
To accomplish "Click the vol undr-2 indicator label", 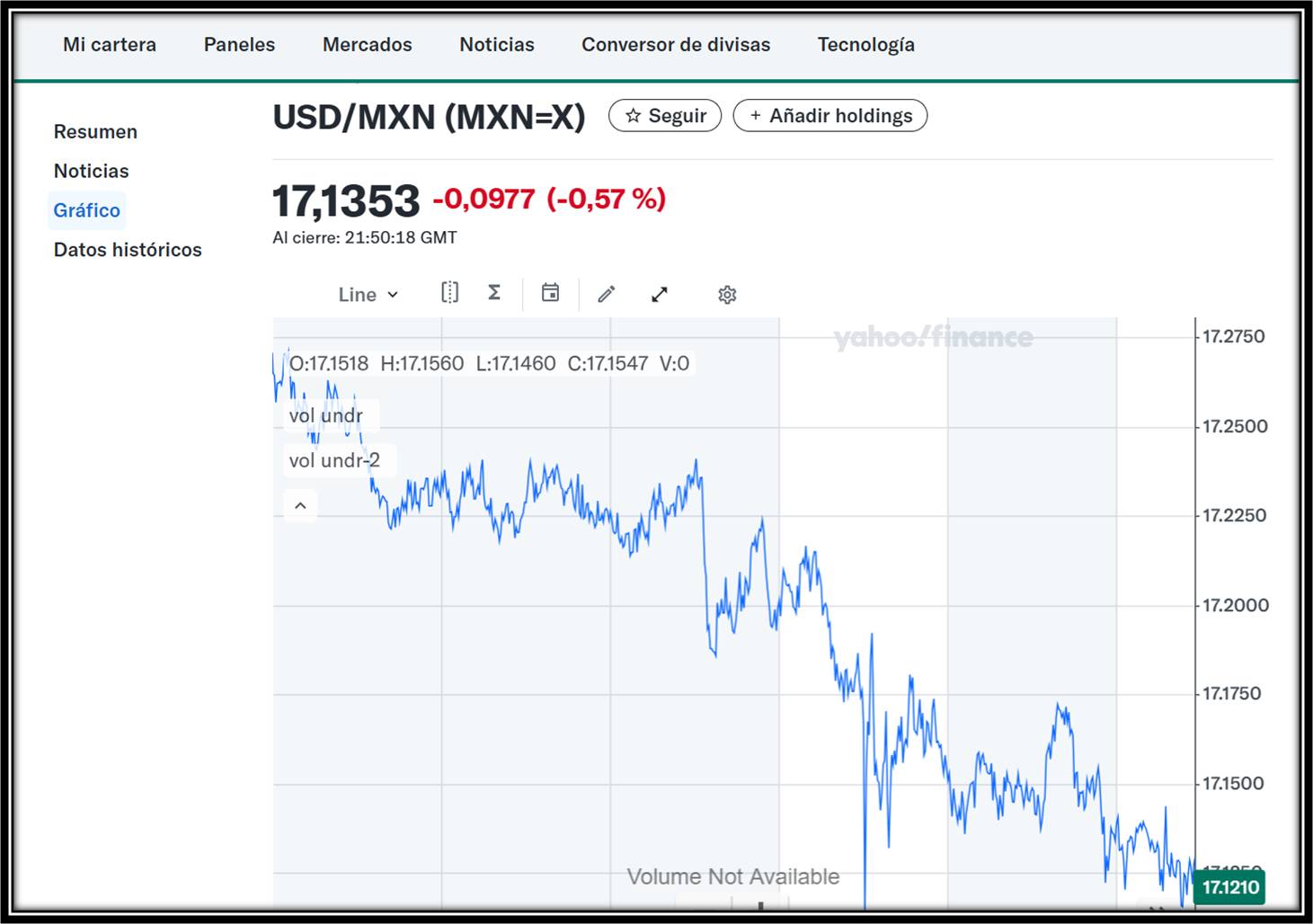I will click(334, 461).
